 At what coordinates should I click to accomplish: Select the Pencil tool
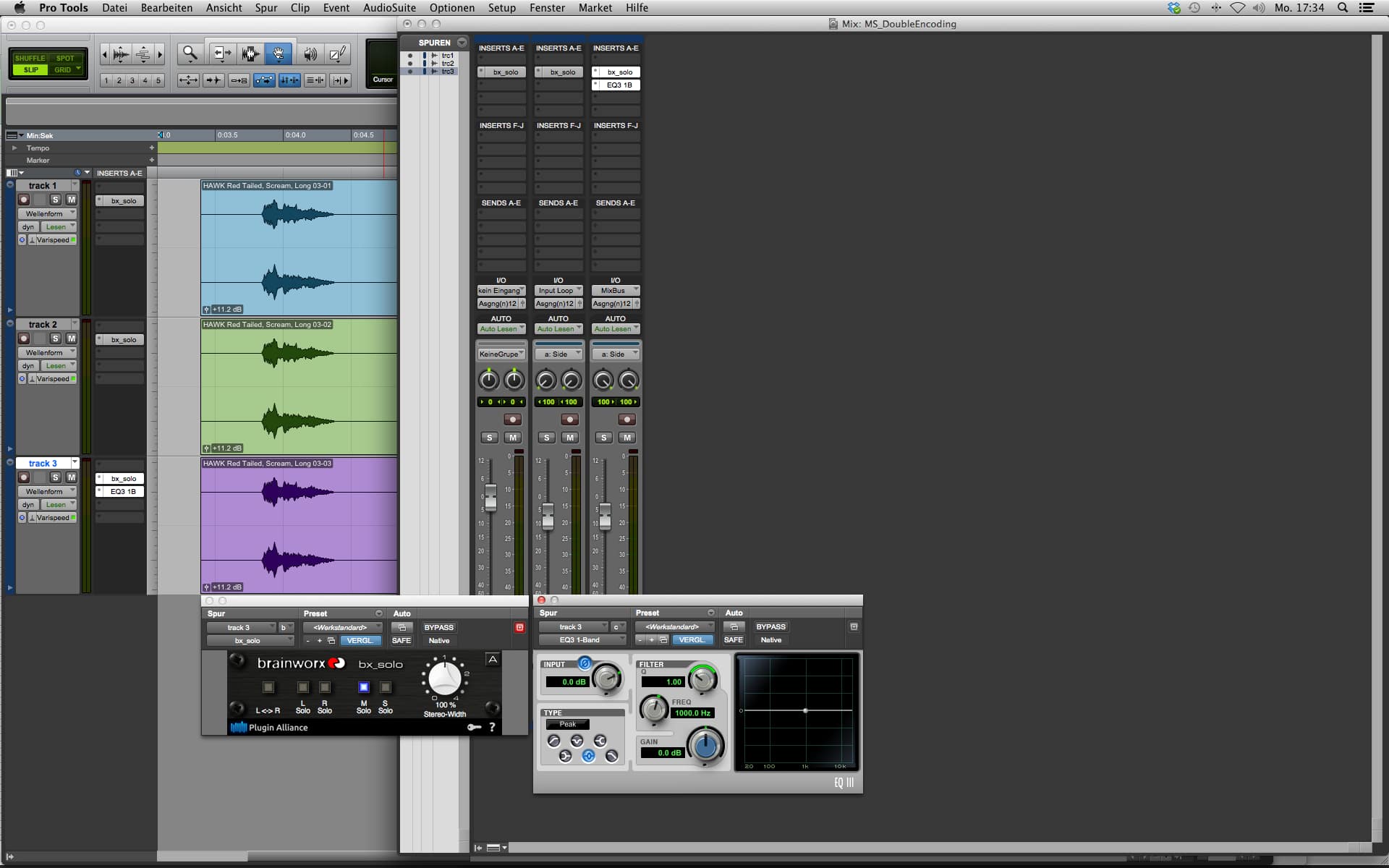click(x=337, y=54)
